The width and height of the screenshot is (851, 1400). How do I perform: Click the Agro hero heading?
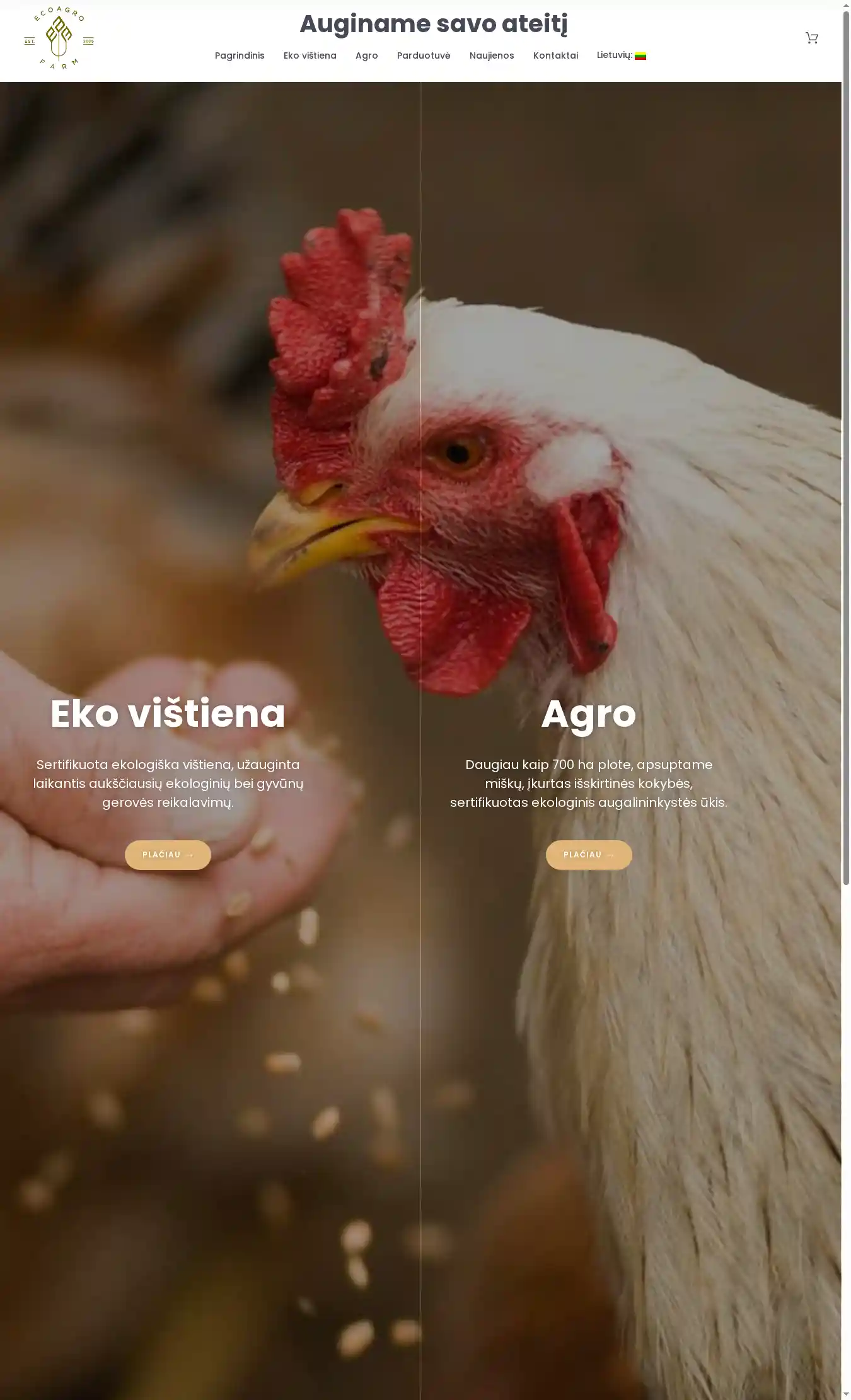click(589, 714)
